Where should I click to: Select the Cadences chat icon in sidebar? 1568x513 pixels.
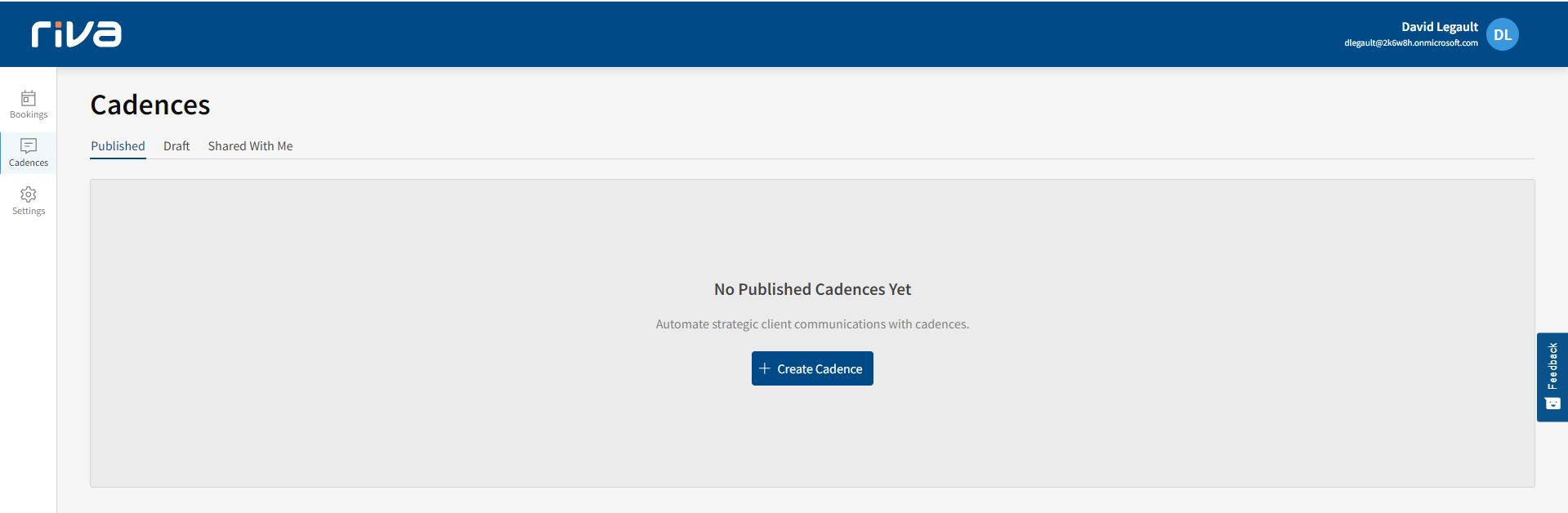tap(29, 146)
